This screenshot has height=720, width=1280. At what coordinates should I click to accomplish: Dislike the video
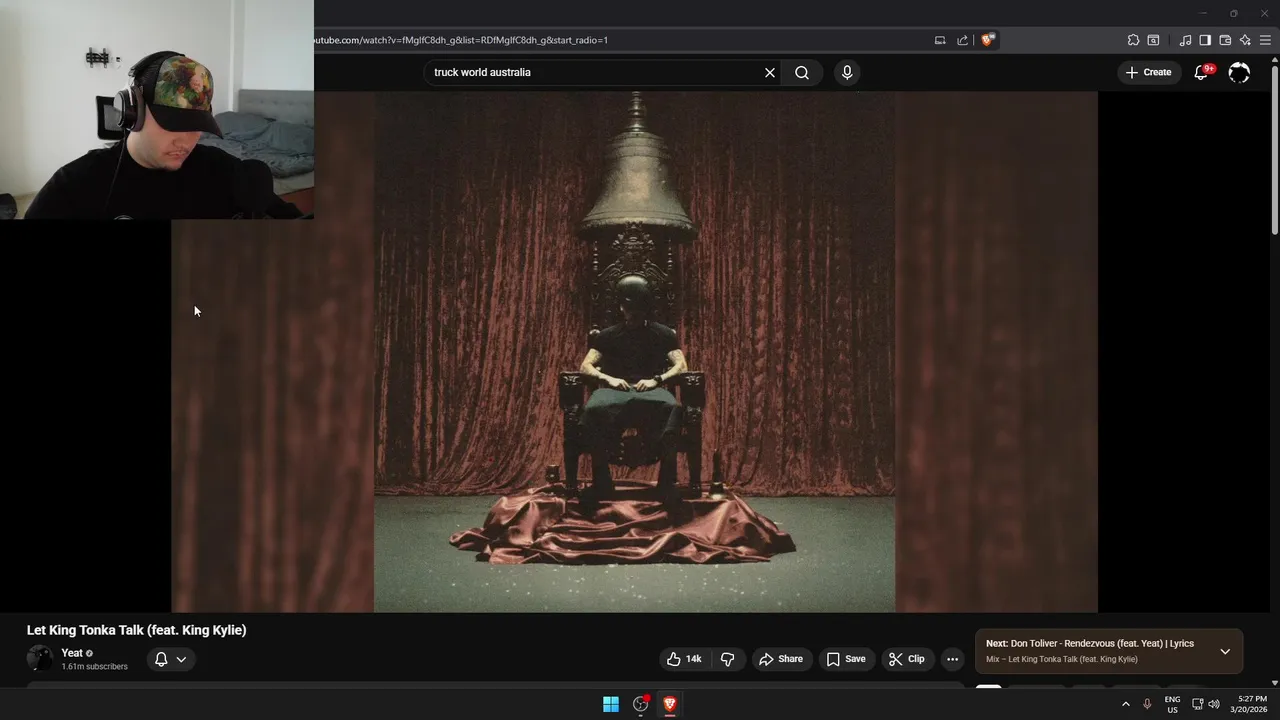pyautogui.click(x=728, y=659)
